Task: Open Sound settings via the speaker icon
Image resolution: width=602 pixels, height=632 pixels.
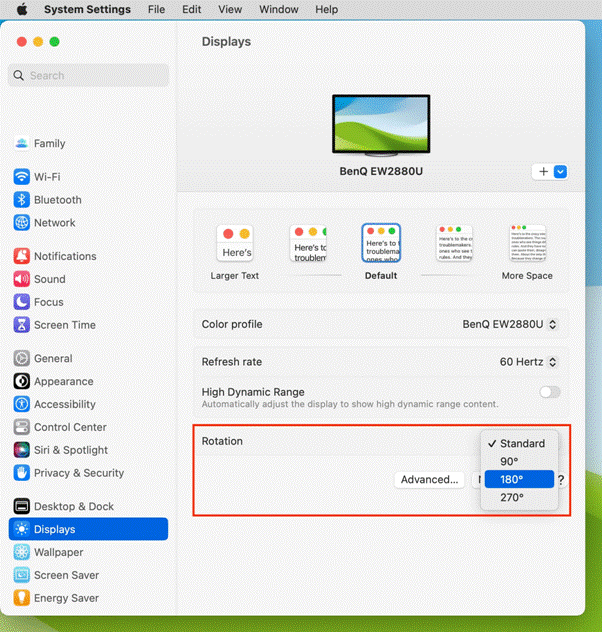Action: 22,279
